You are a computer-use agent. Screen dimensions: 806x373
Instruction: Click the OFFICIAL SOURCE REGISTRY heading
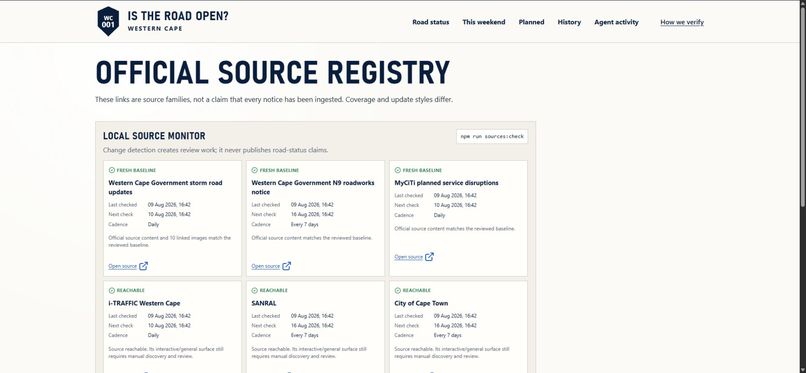tap(272, 72)
